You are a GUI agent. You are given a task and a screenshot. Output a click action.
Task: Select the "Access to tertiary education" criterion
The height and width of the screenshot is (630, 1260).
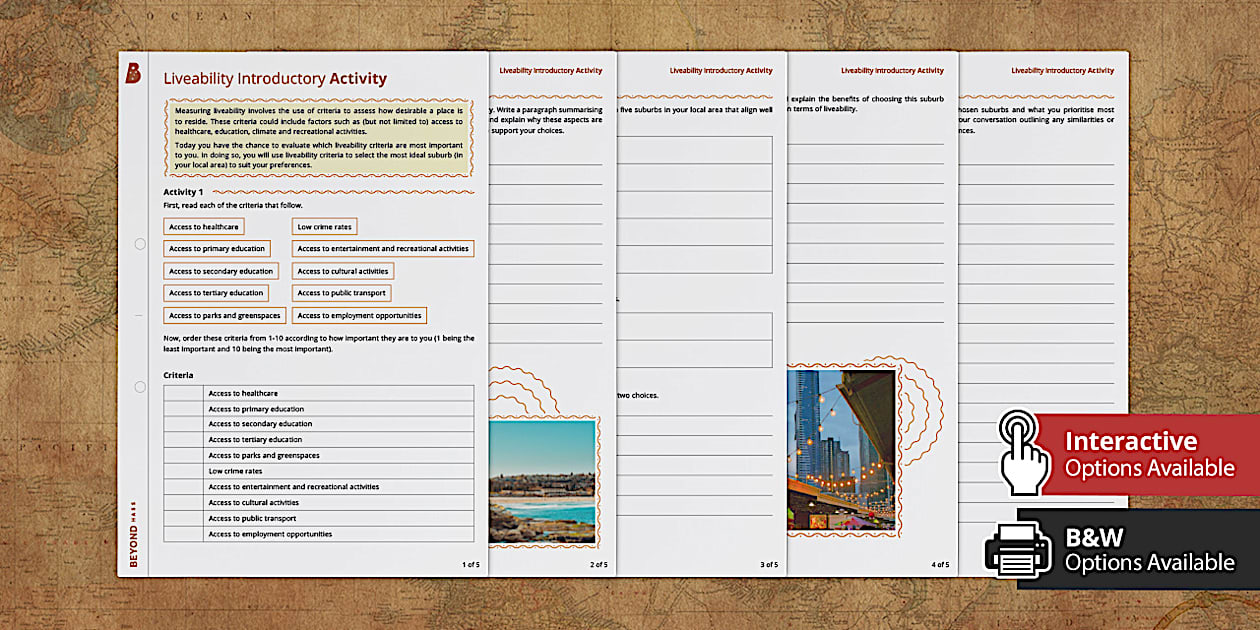[x=215, y=292]
